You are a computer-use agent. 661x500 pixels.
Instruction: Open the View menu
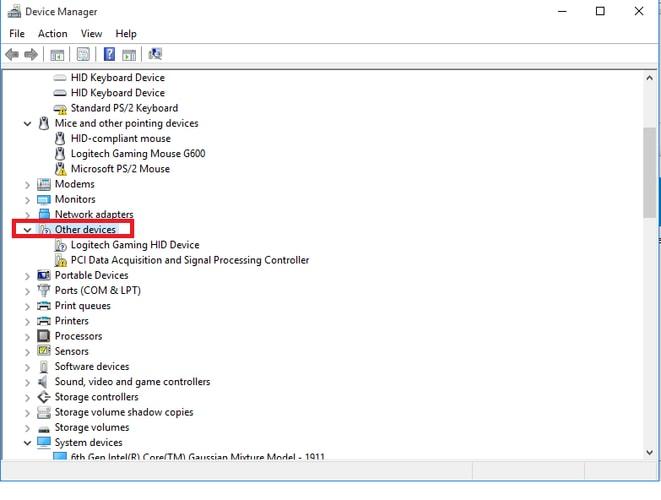click(91, 33)
